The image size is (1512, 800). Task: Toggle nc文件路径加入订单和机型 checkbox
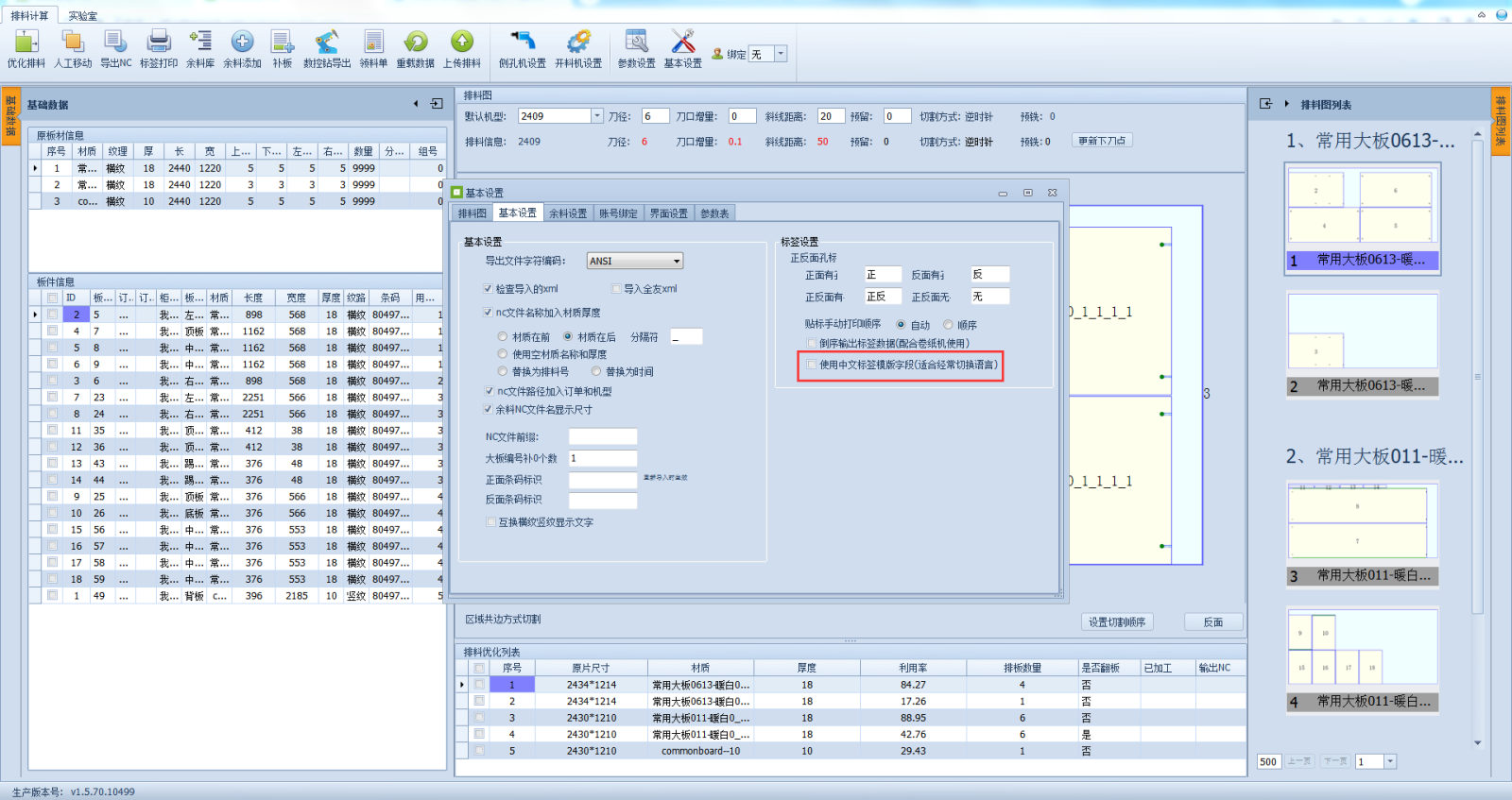coord(488,391)
